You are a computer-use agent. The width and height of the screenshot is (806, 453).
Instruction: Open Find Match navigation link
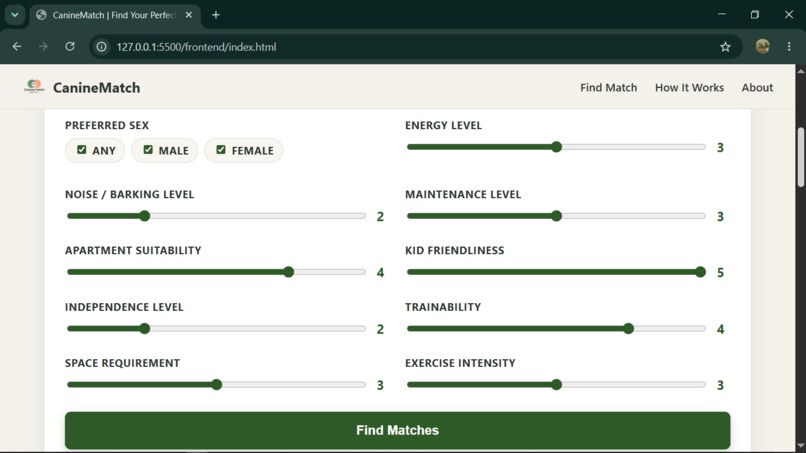[609, 87]
